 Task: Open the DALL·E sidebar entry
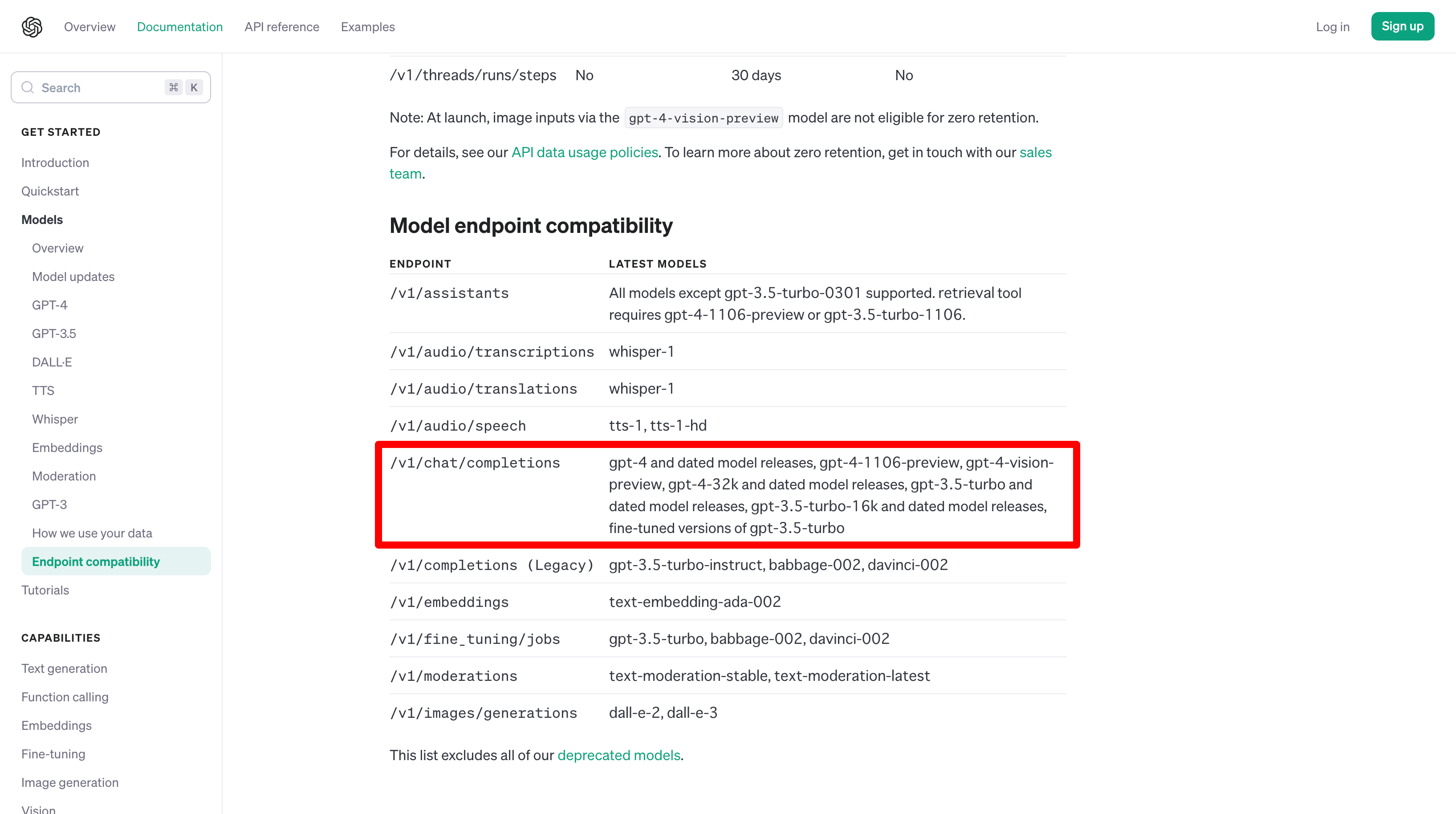[52, 362]
